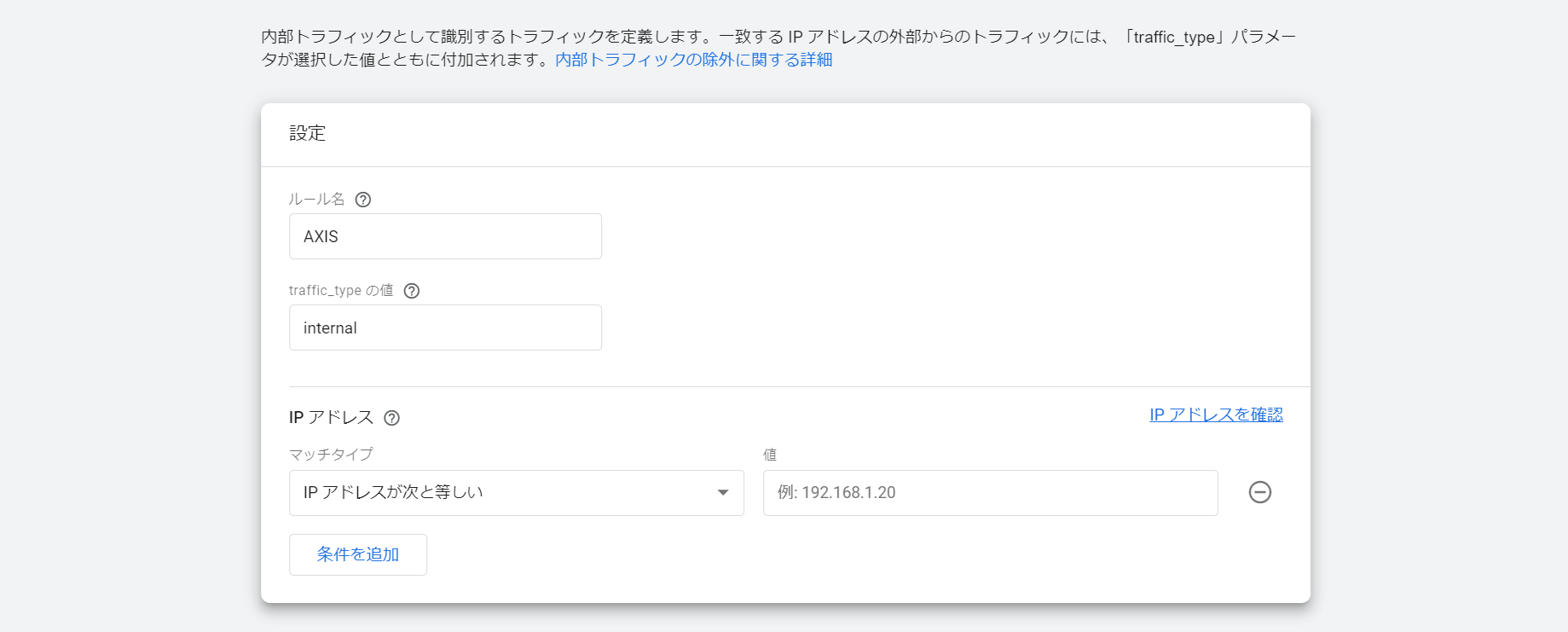The image size is (1568, 632).
Task: Click the マッチタイプ label
Action: coord(331,455)
